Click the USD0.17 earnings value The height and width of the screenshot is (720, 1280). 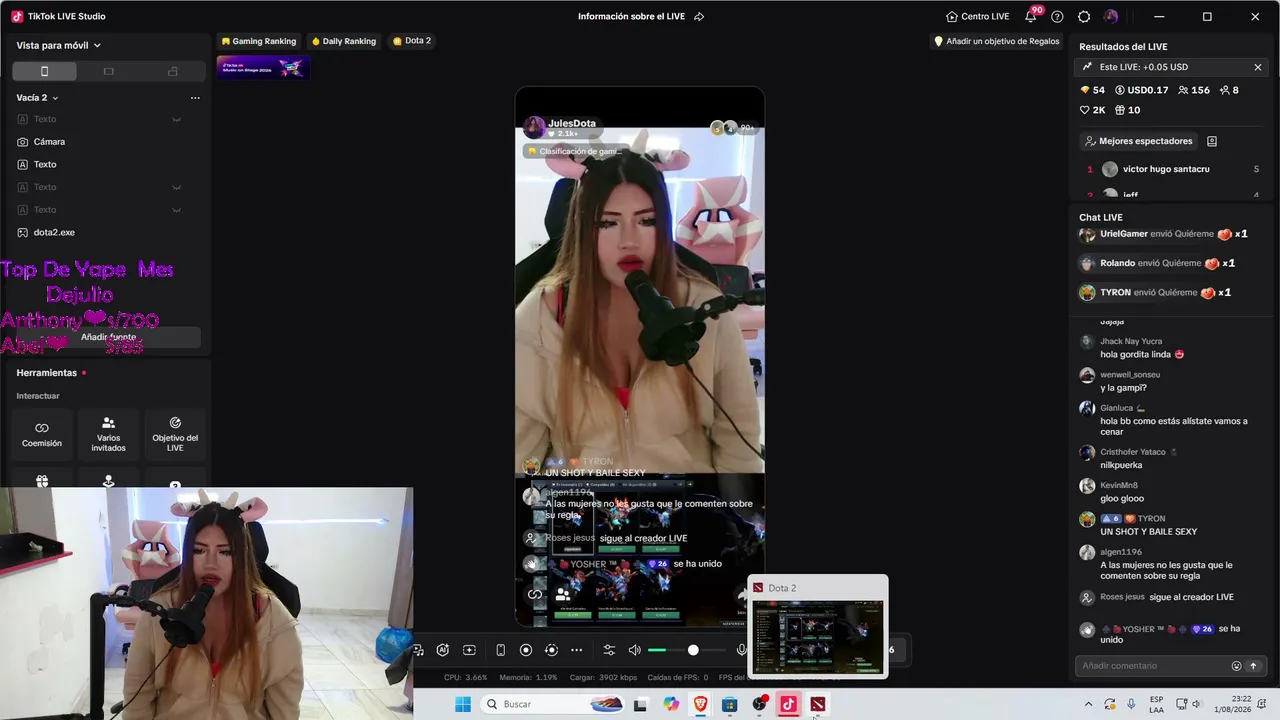click(x=1141, y=90)
